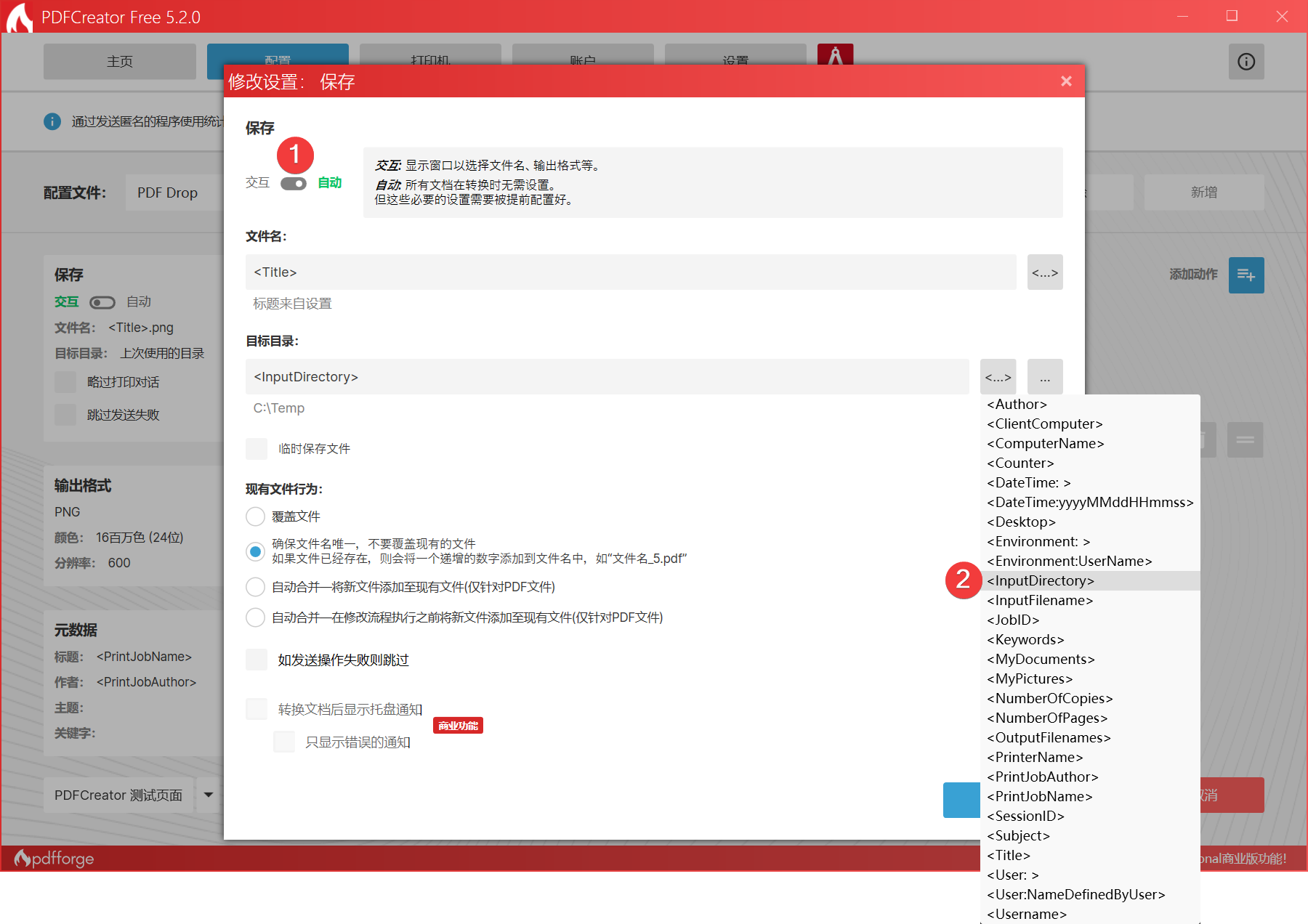
Task: Click the pdfforge logo in footer
Action: tap(54, 859)
